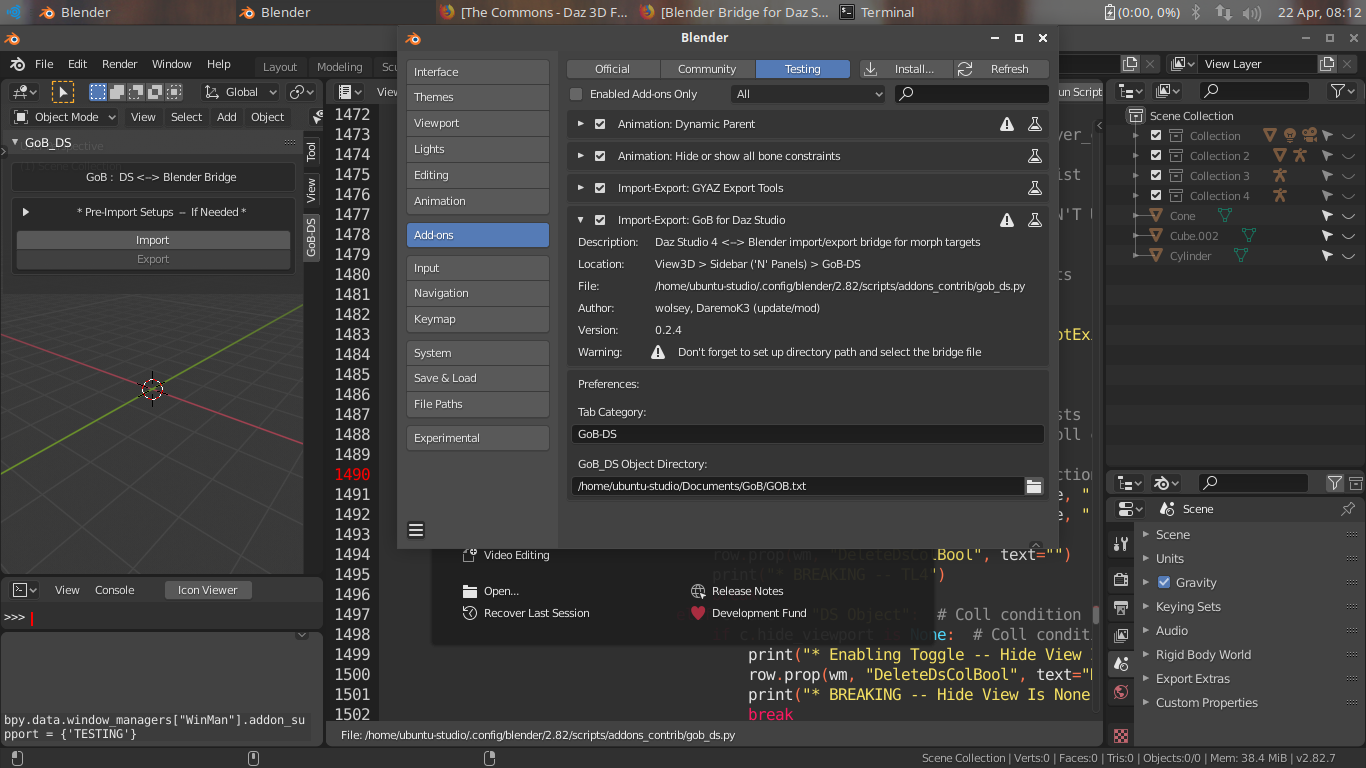Open the Keymap preferences section
The width and height of the screenshot is (1366, 768).
tap(478, 319)
